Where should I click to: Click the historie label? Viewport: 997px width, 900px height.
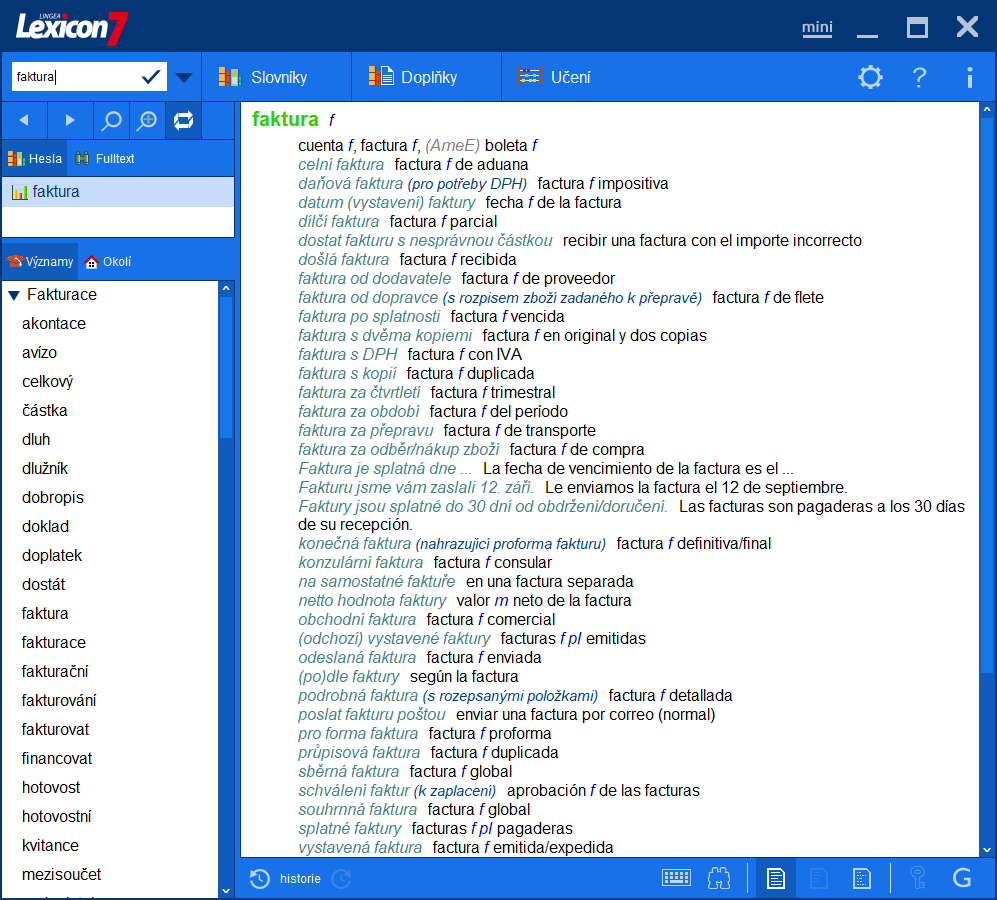click(300, 878)
